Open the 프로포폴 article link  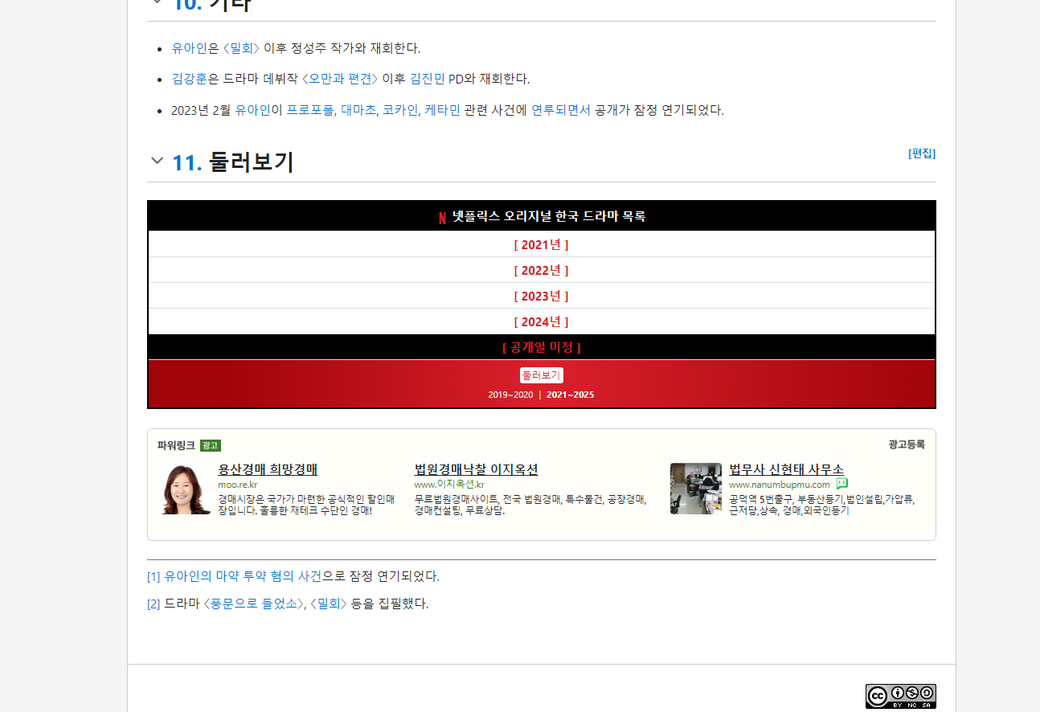(x=310, y=110)
